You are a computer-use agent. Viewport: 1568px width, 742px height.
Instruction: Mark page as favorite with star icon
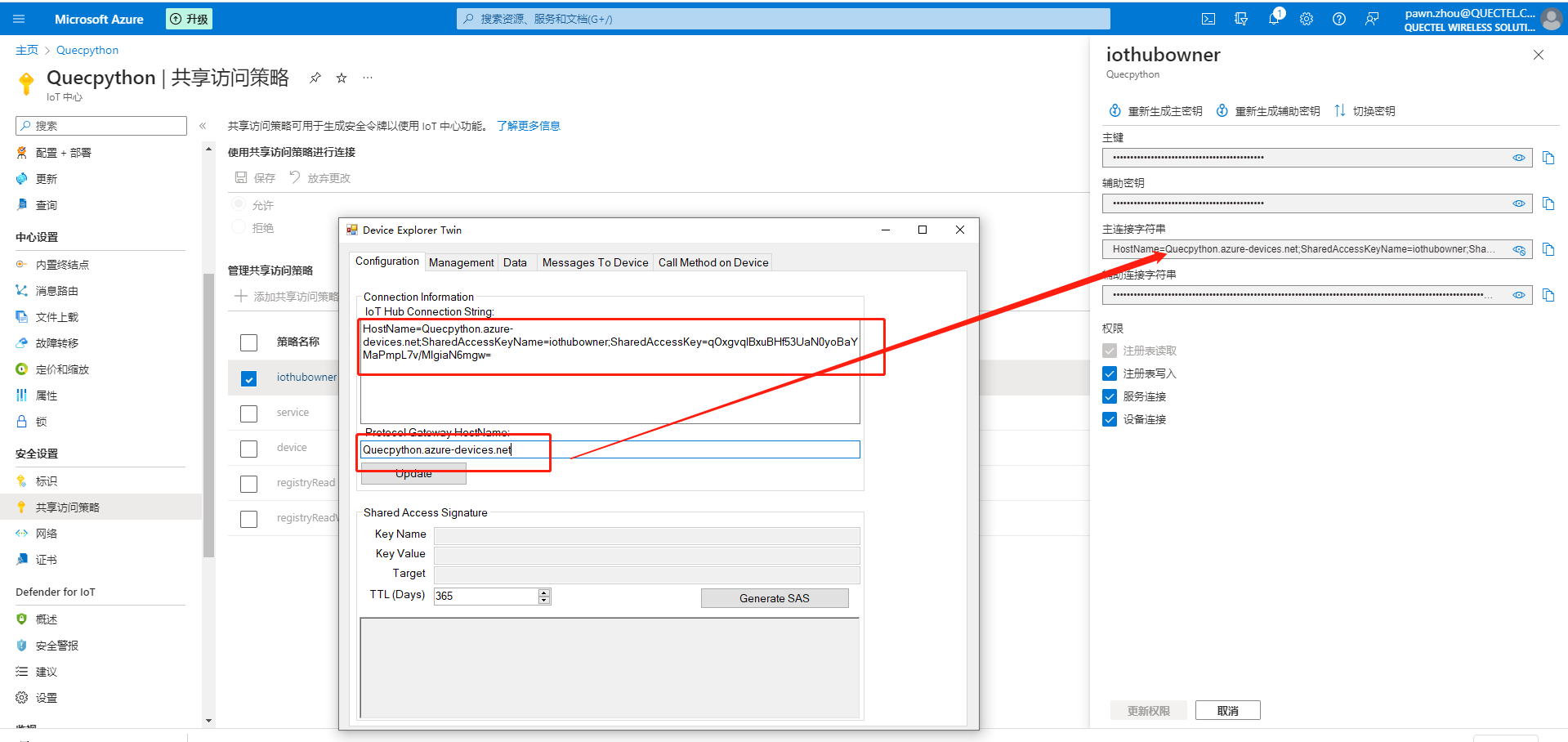(342, 78)
